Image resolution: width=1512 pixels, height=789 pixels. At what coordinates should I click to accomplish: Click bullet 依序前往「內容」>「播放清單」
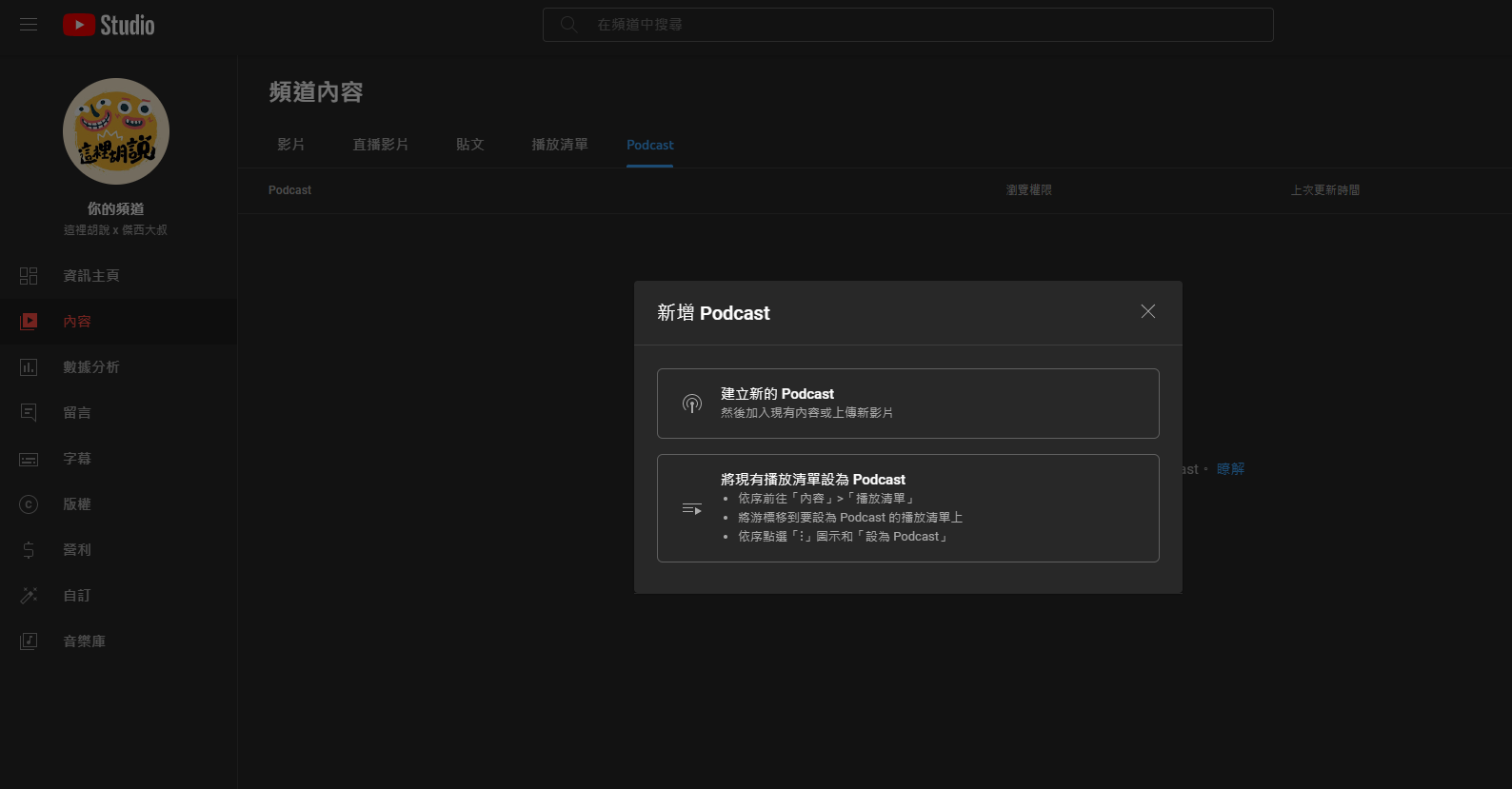coord(826,499)
